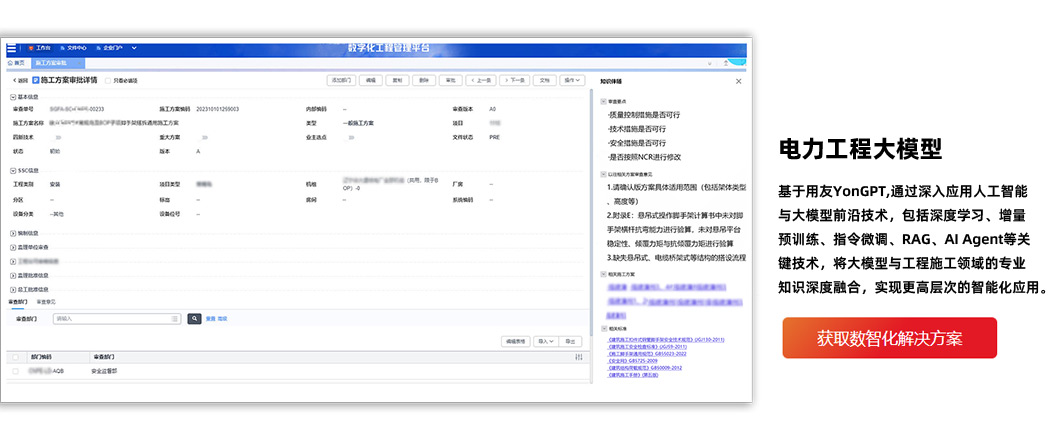Switch to the 审查部门 tab
The image size is (1049, 444).
[x=18, y=302]
